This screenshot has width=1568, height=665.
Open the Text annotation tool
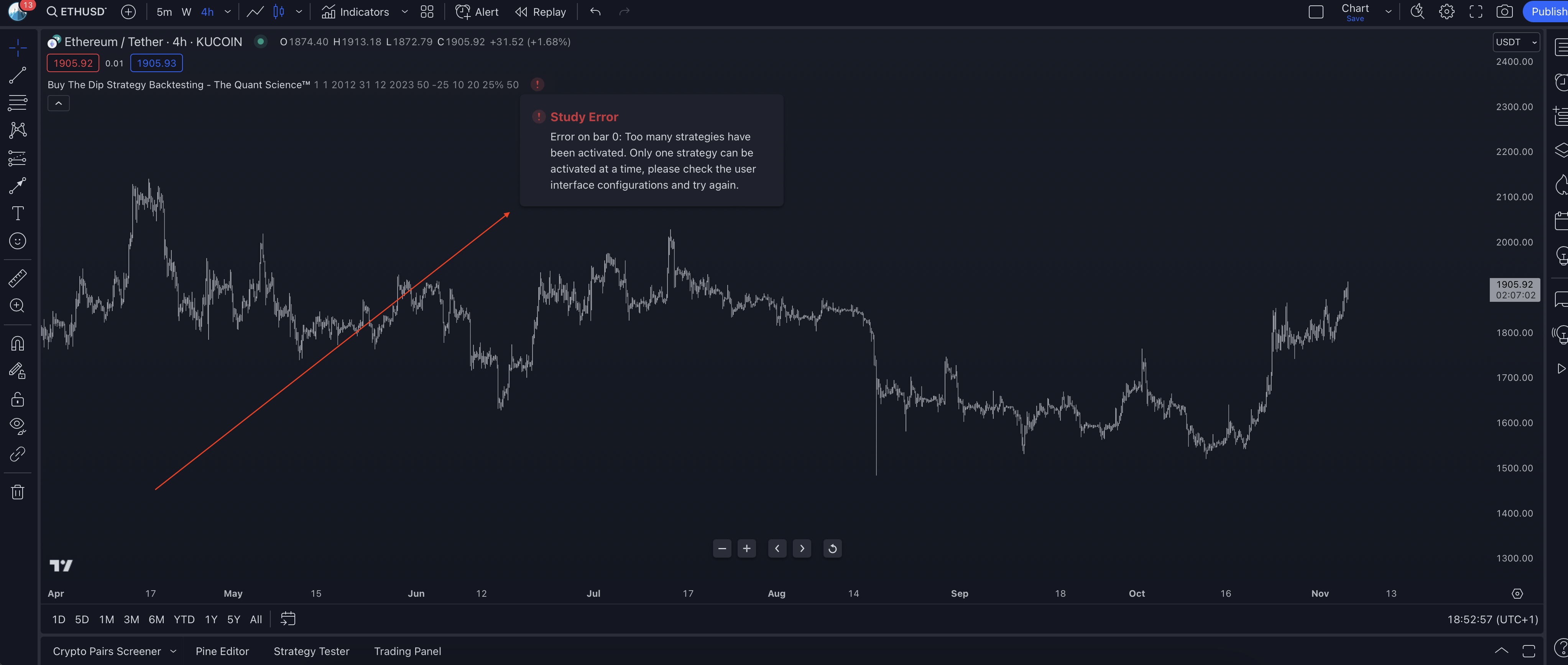tap(17, 213)
